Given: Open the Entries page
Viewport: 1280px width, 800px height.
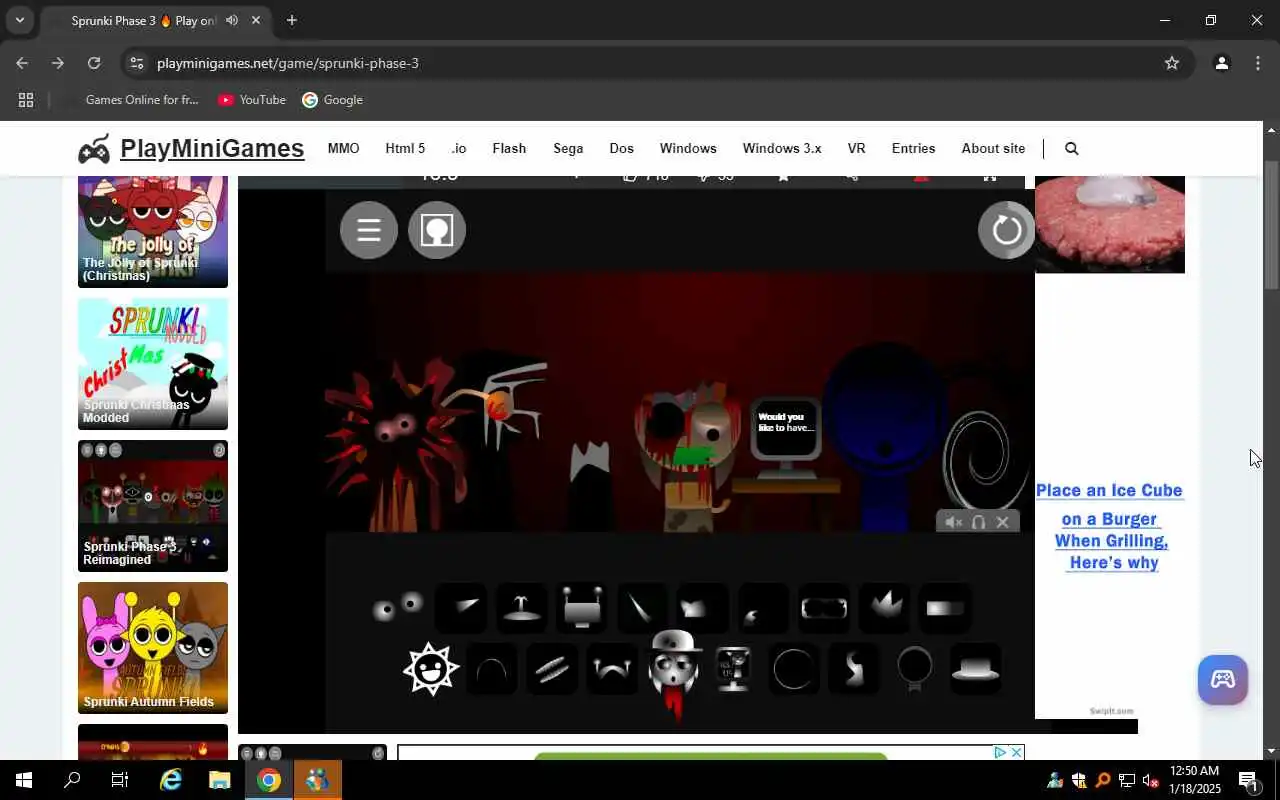Looking at the screenshot, I should pos(913,148).
